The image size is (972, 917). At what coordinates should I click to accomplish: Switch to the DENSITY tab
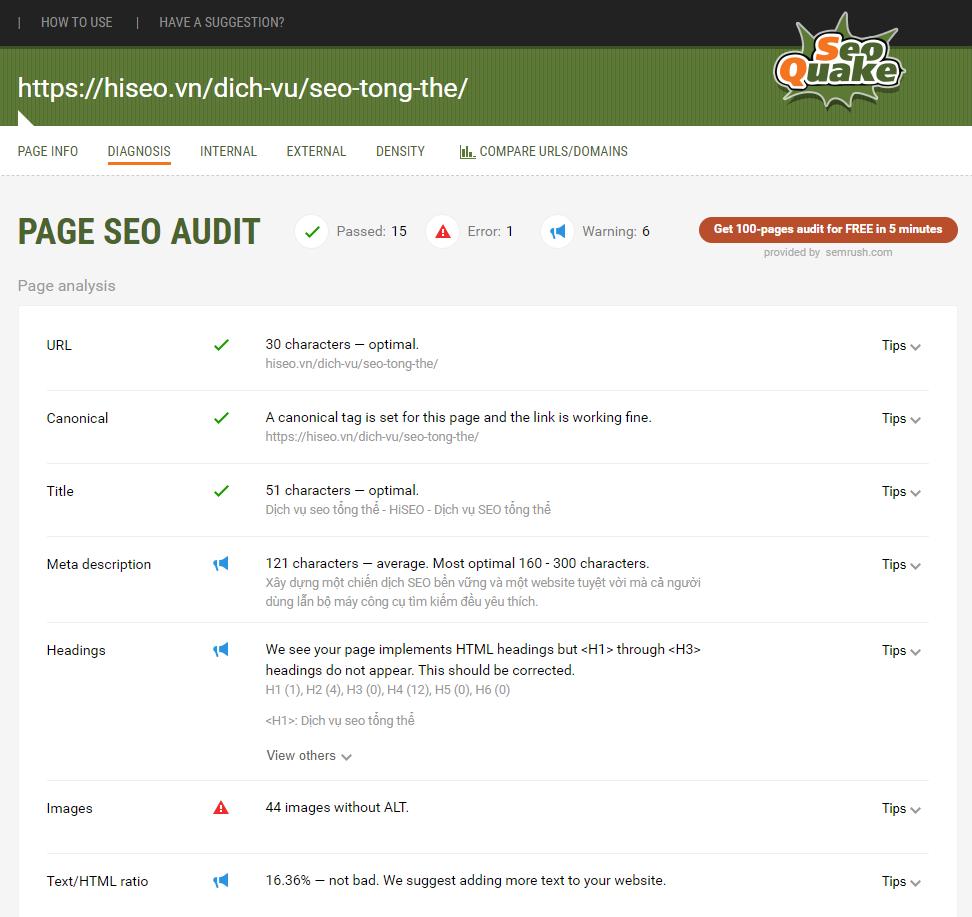(400, 151)
